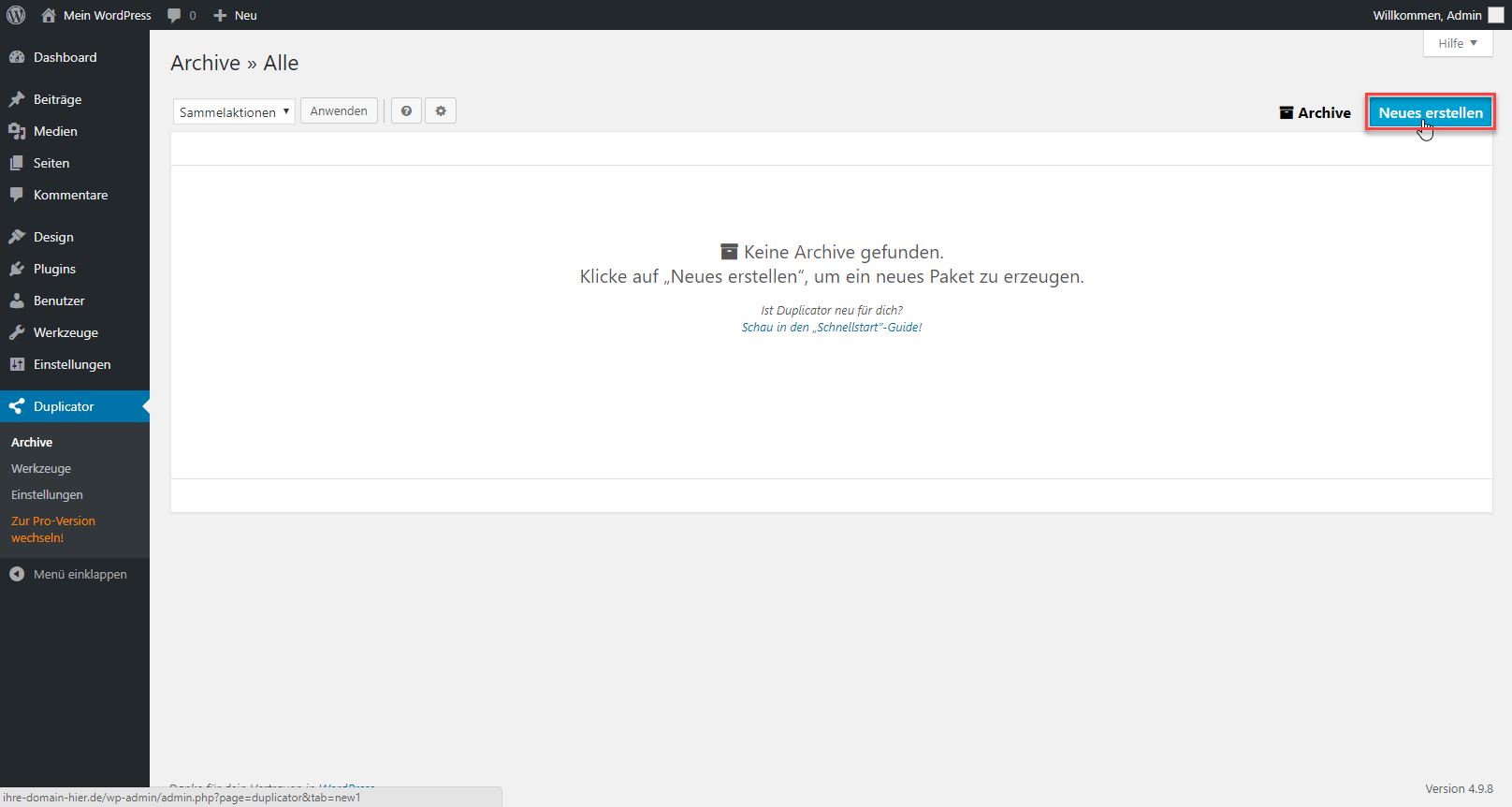Click the WordPress logo icon
Viewport: 1512px width, 807px height.
click(x=16, y=15)
